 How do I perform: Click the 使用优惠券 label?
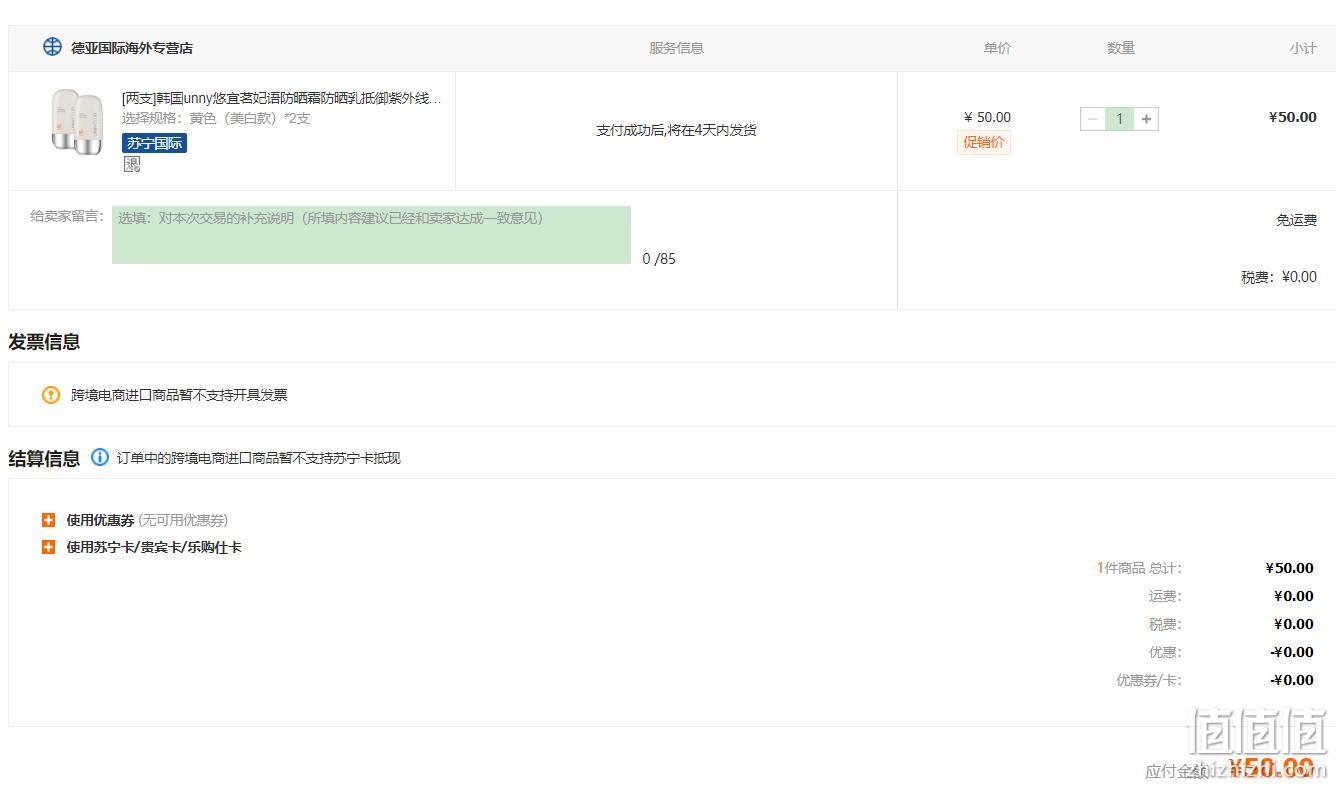(100, 520)
